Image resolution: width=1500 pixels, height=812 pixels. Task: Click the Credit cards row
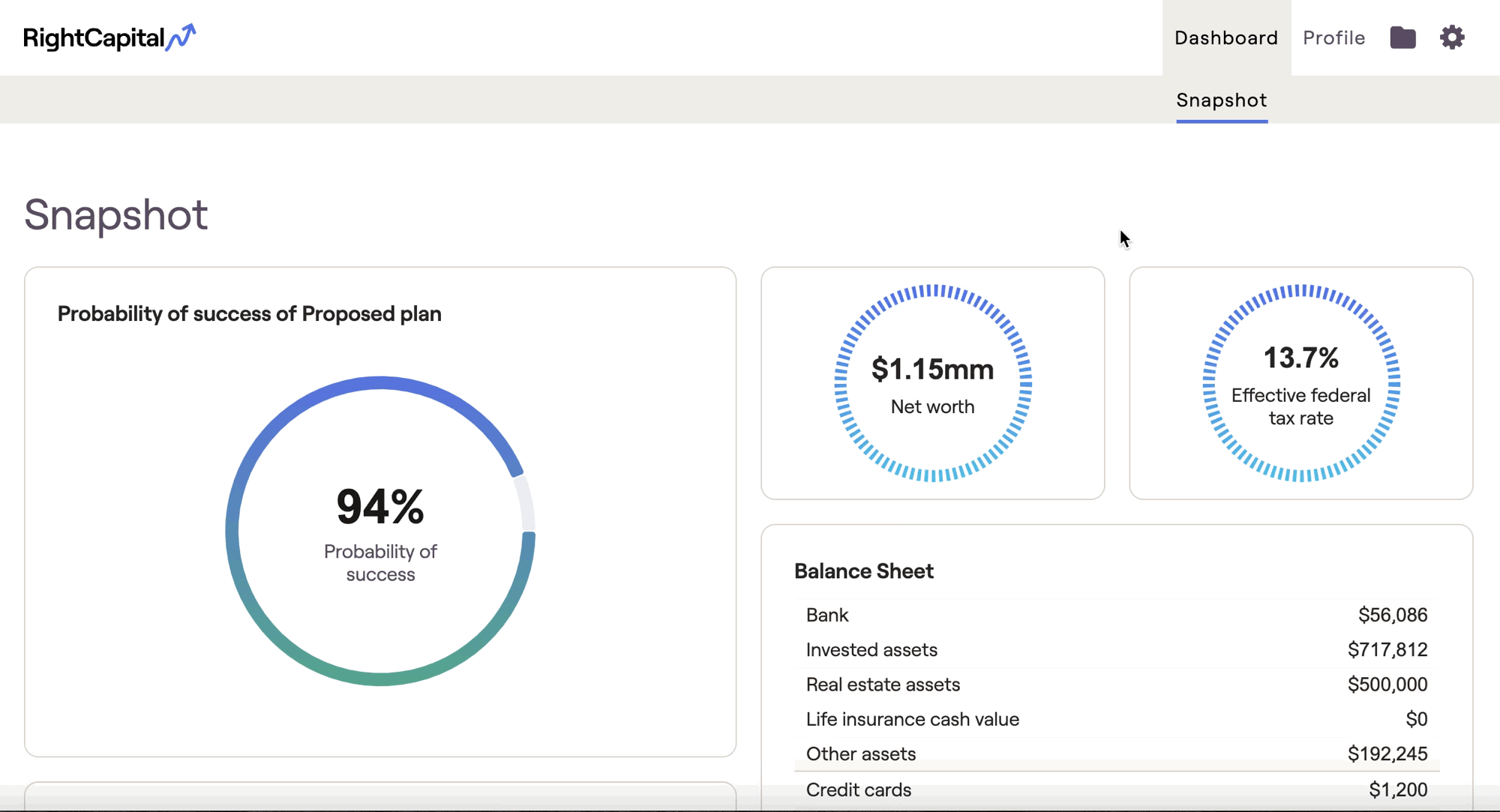(x=1116, y=790)
